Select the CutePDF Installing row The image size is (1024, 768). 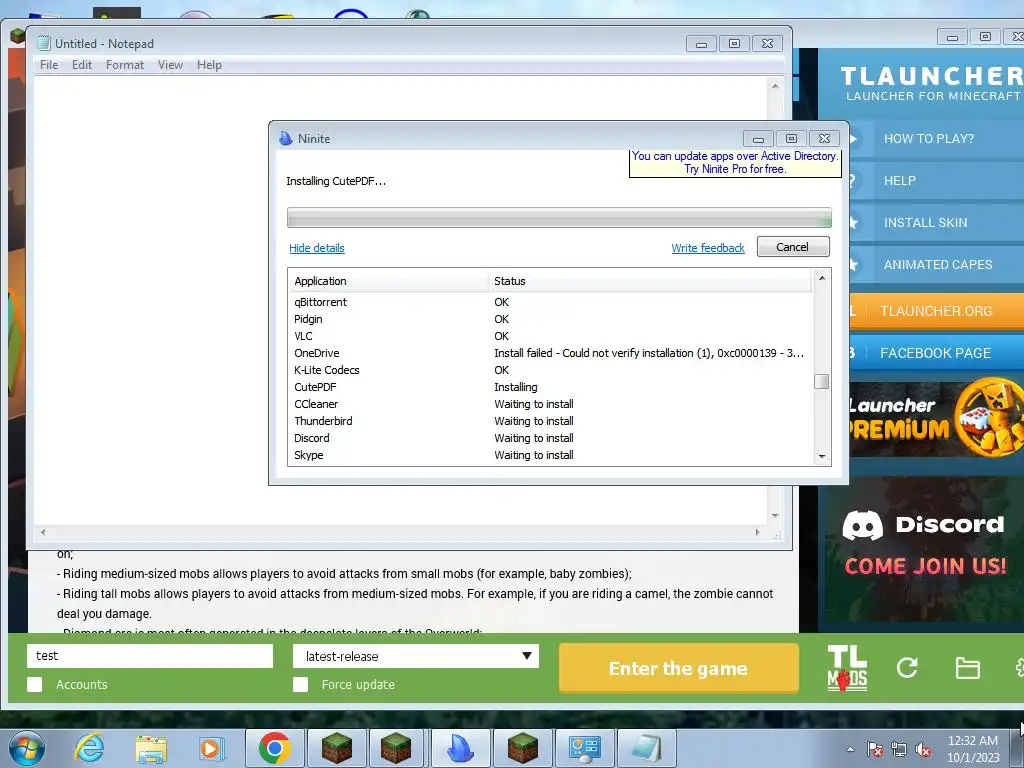pos(551,387)
